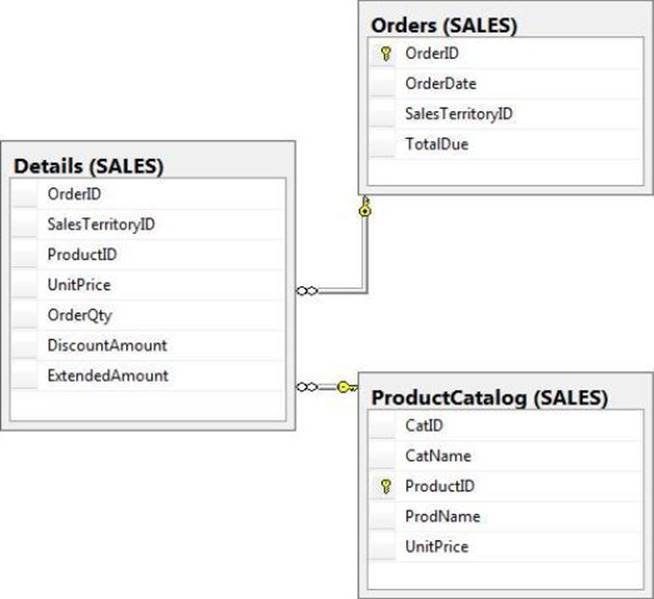This screenshot has width=654, height=599.
Task: Select the Orders (SALES) table title bar
Action: [x=443, y=26]
